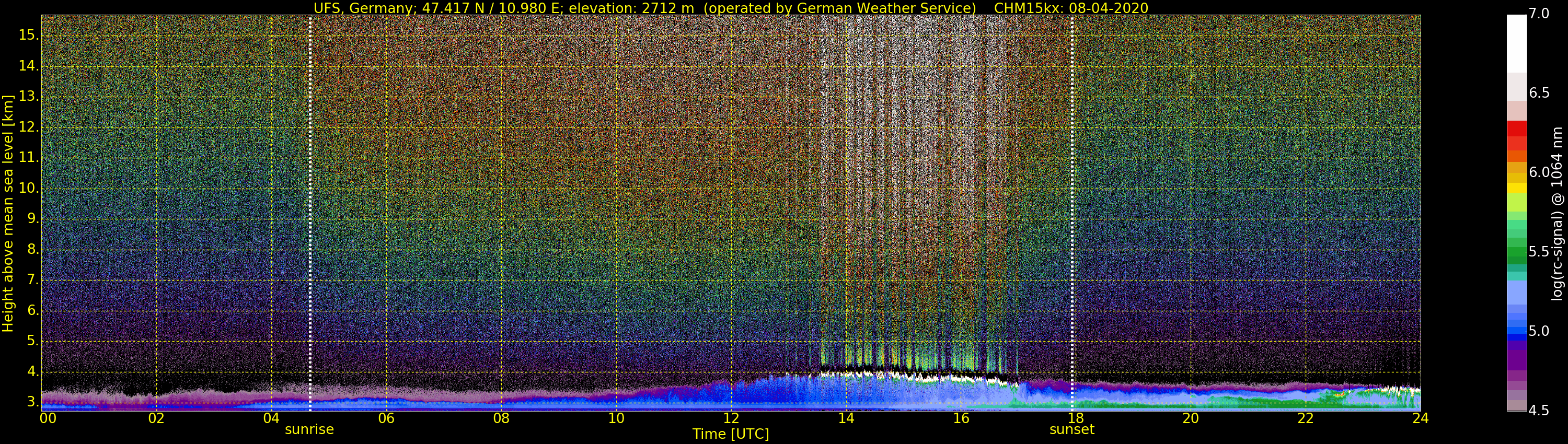Click the time tick '12' on time axis
Viewport: 1568px width, 444px height.
[x=731, y=418]
